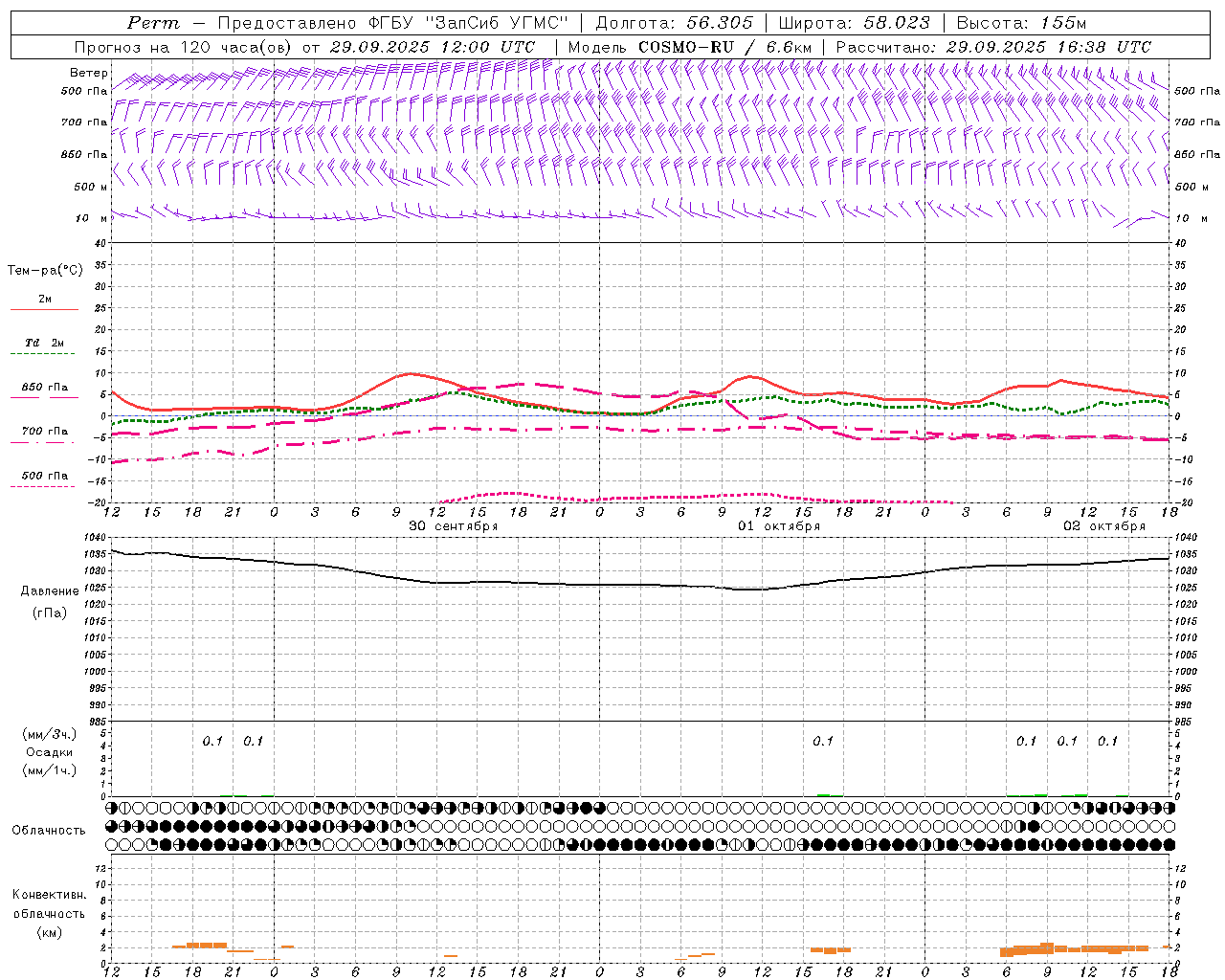Click the "01 октября" date label
This screenshot has width=1225, height=980.
pyautogui.click(x=779, y=526)
